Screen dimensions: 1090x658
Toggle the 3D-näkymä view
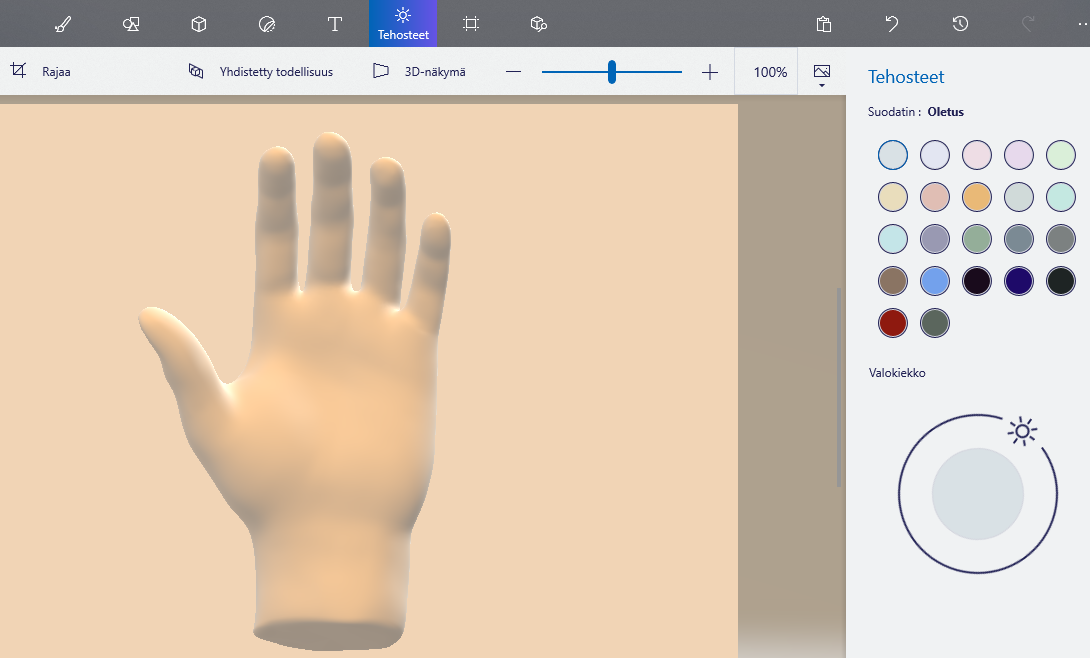(x=418, y=72)
